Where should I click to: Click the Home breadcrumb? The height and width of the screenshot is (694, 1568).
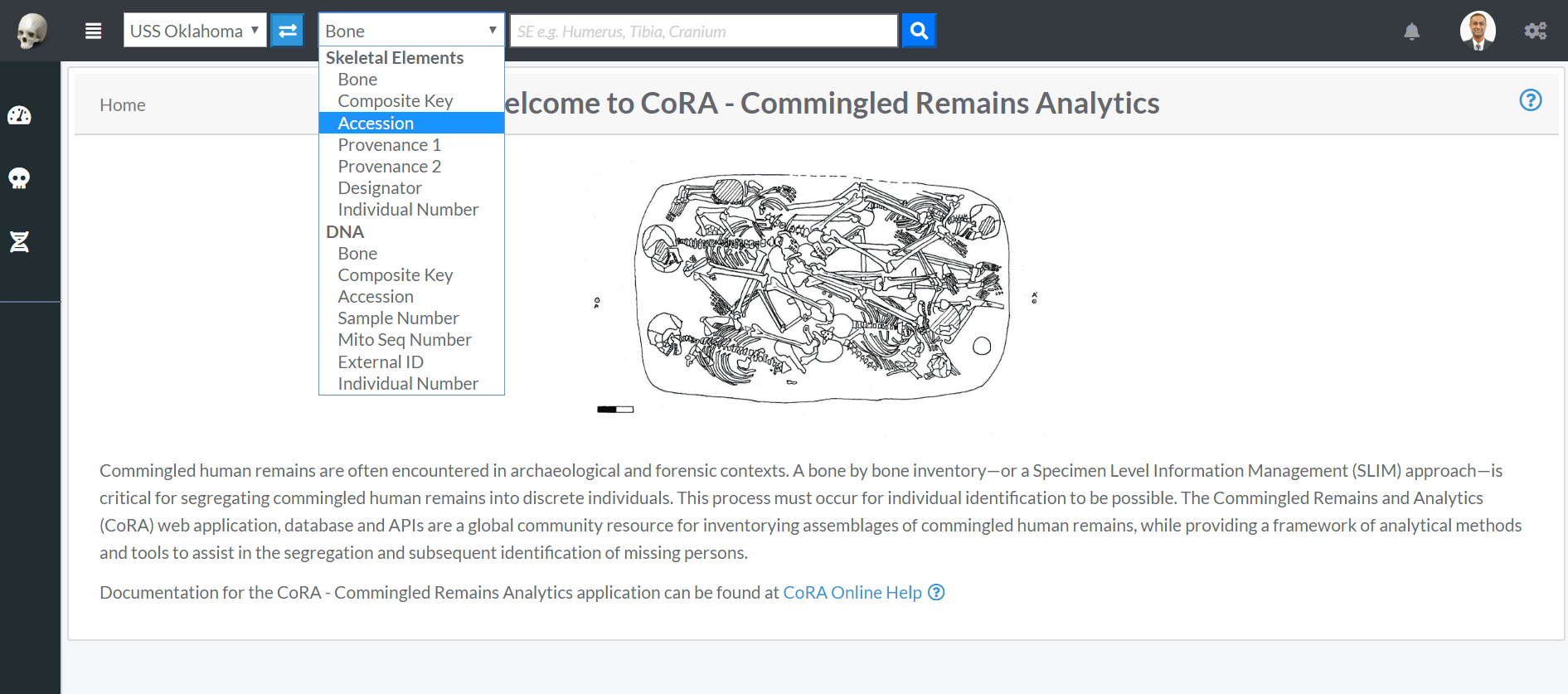click(123, 104)
